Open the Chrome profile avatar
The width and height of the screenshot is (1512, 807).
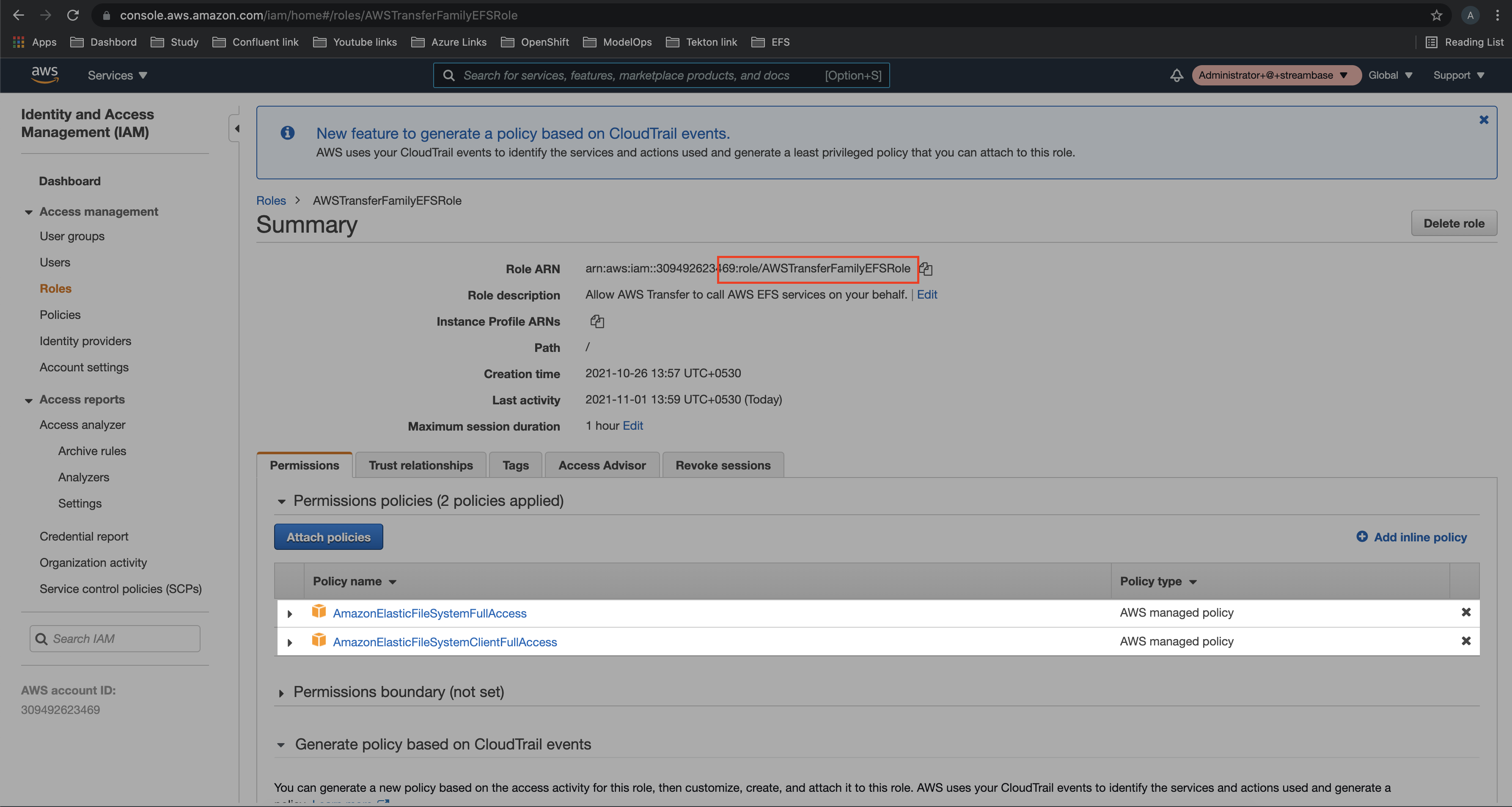[x=1470, y=15]
